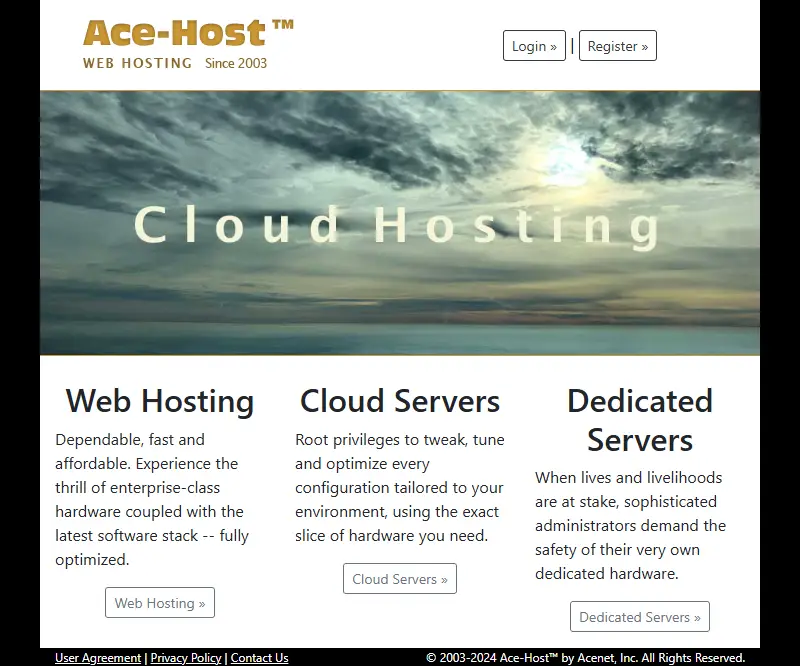Image resolution: width=800 pixels, height=666 pixels.
Task: View the Privacy Policy link
Action: (x=186, y=658)
